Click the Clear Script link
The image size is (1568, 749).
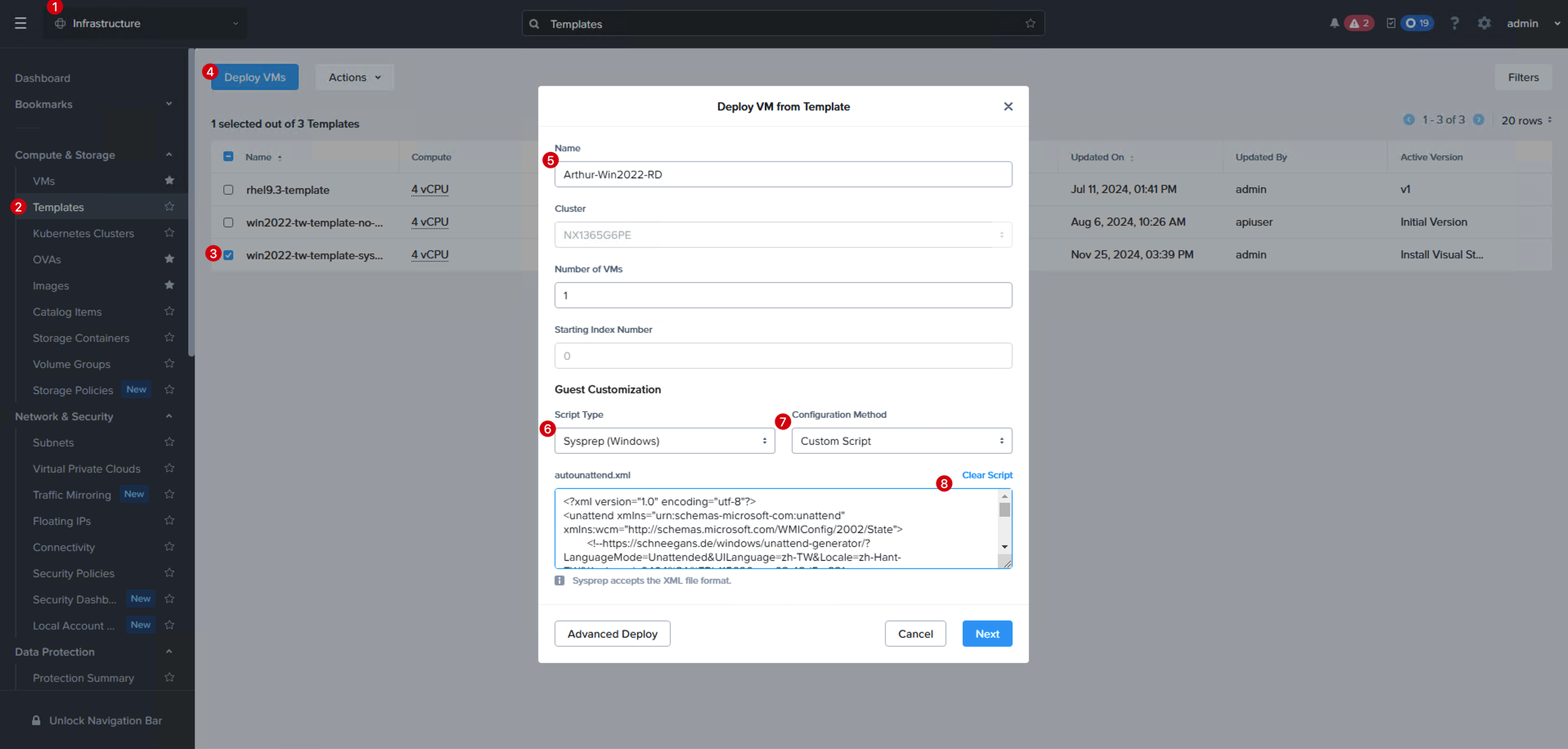coord(987,475)
